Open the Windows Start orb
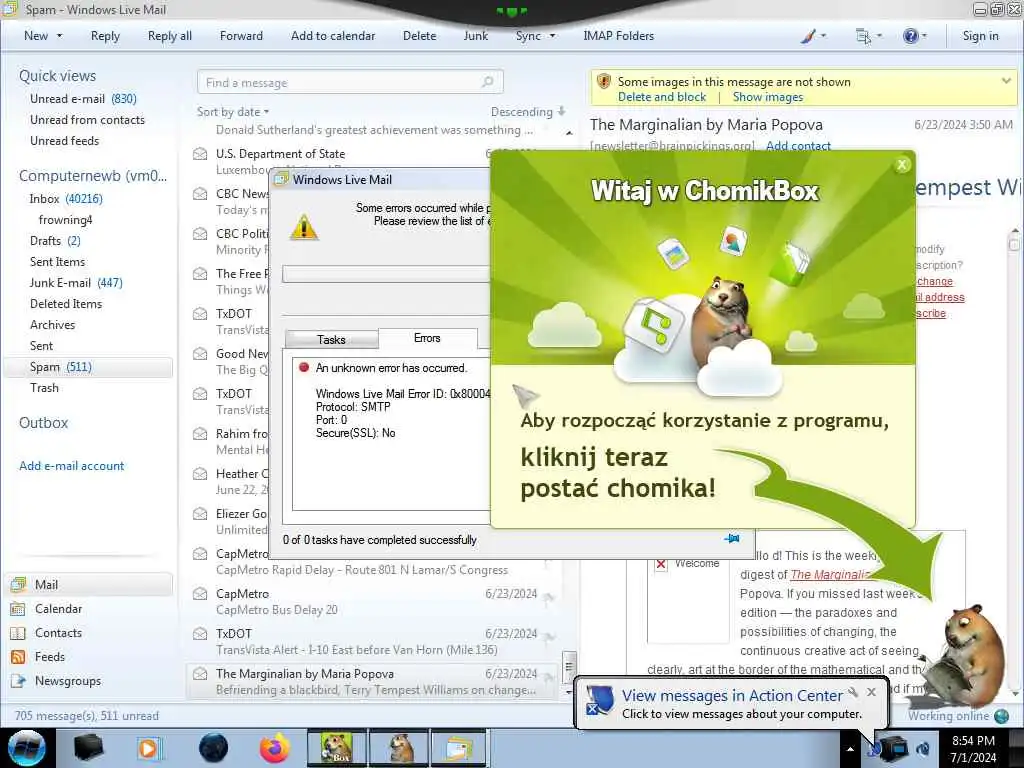1024x768 pixels. 27,748
